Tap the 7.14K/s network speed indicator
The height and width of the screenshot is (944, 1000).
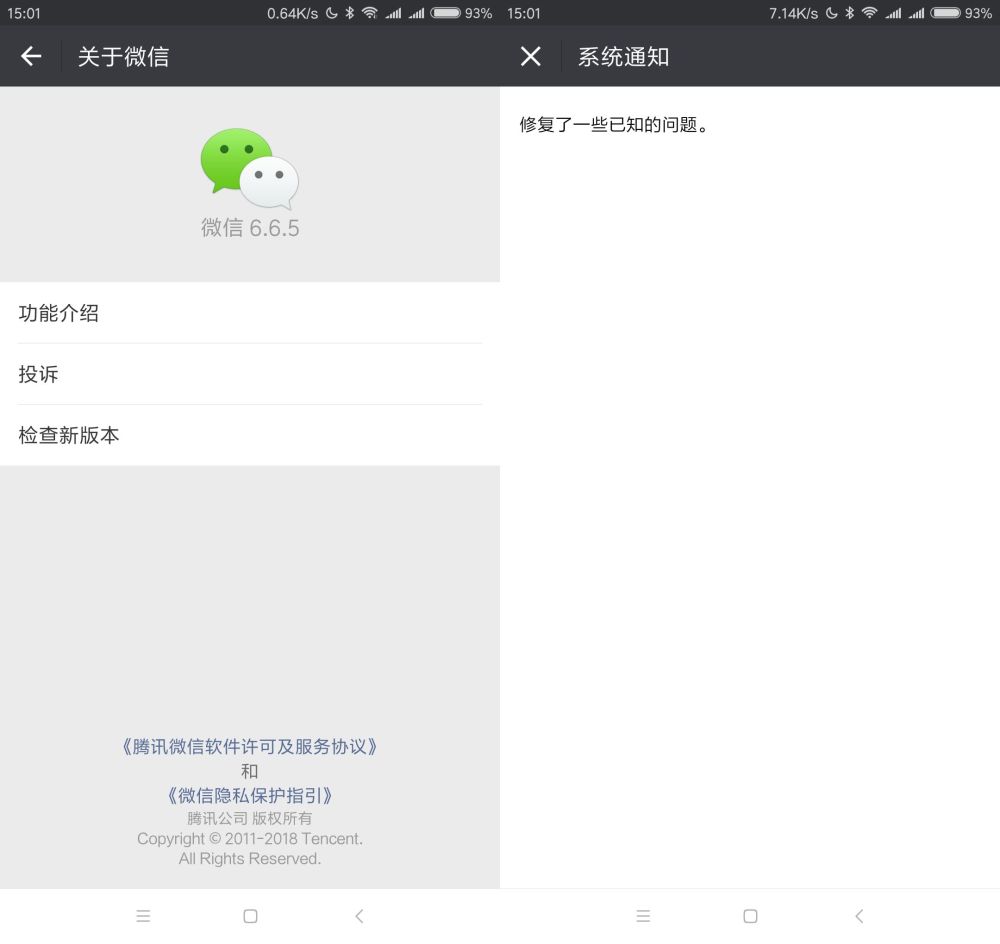click(x=793, y=13)
